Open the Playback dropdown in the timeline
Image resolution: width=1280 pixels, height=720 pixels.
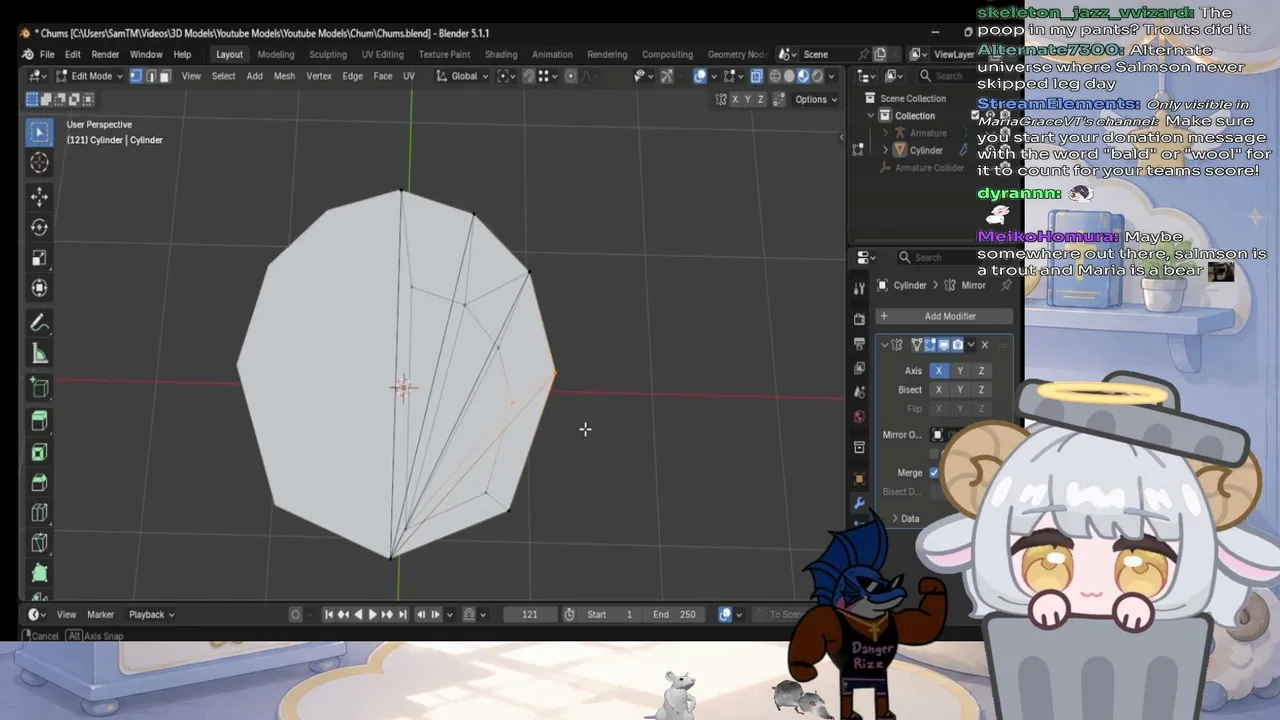[x=151, y=614]
